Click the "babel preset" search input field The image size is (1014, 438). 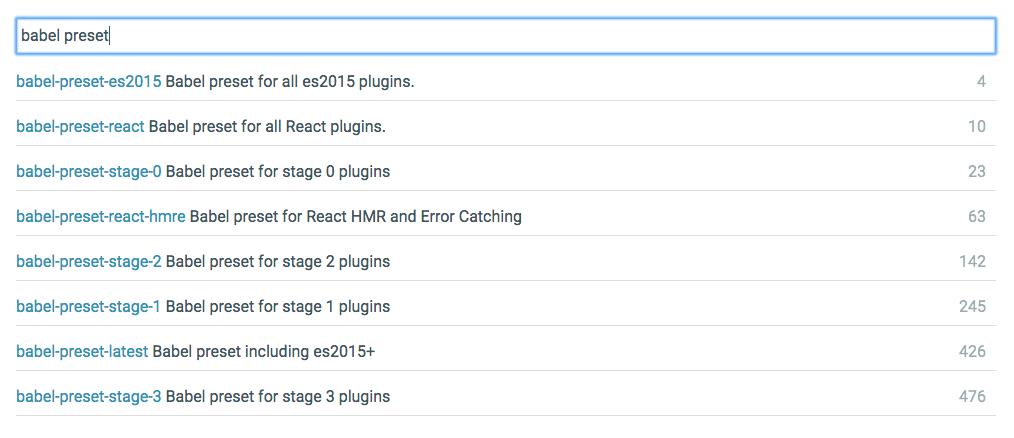(505, 36)
